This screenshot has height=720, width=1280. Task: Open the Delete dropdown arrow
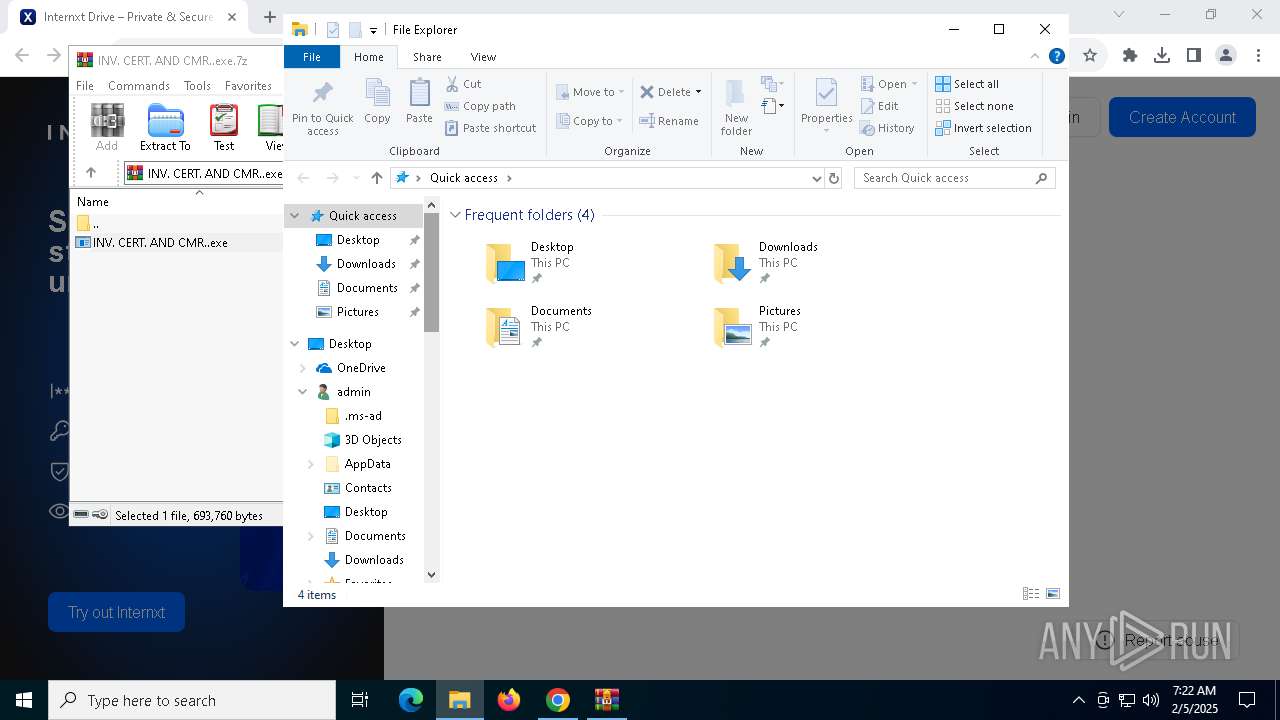698,92
